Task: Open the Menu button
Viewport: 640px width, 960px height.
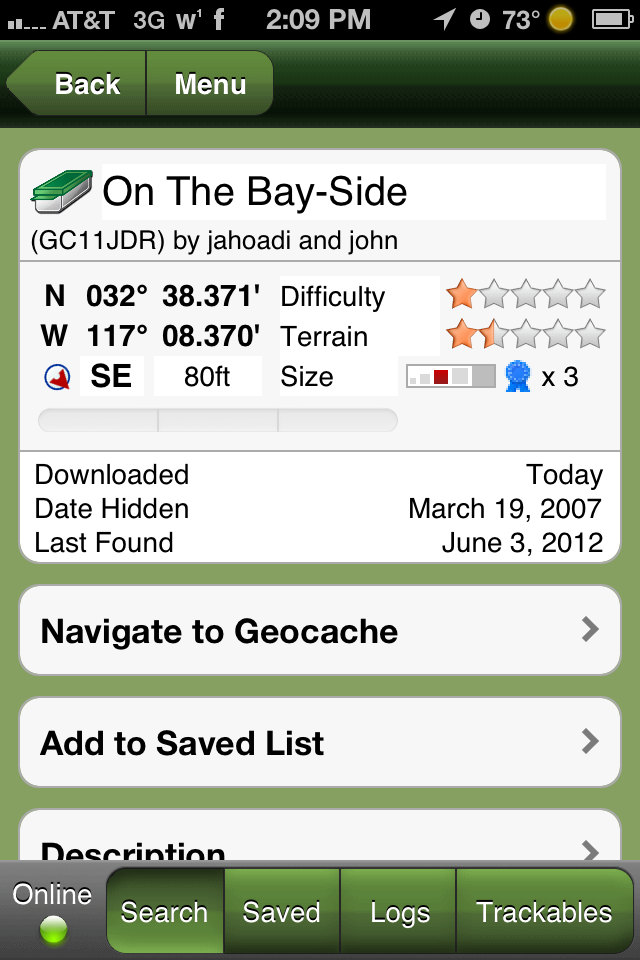Action: 210,84
